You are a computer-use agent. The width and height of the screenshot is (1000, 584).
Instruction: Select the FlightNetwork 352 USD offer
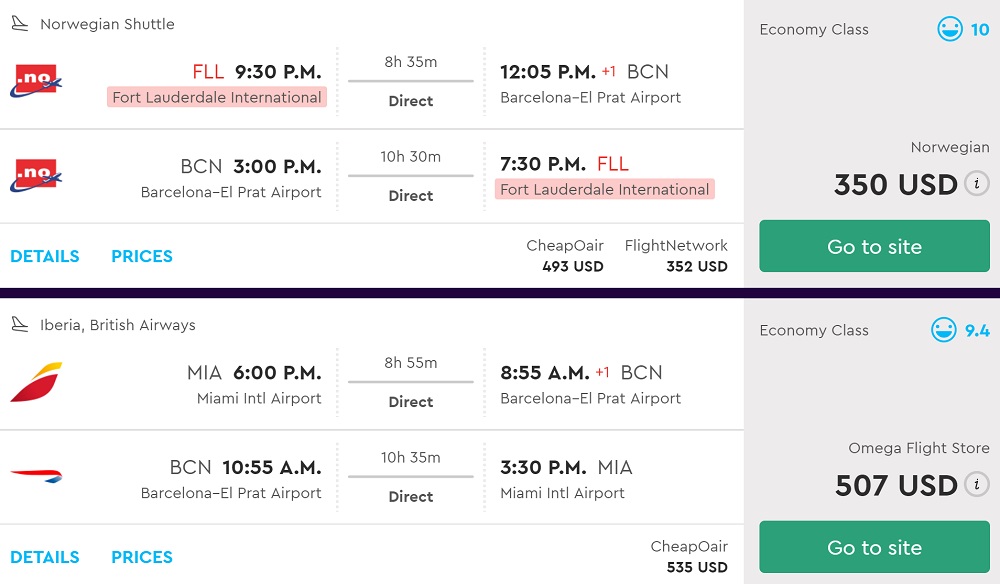coord(677,256)
